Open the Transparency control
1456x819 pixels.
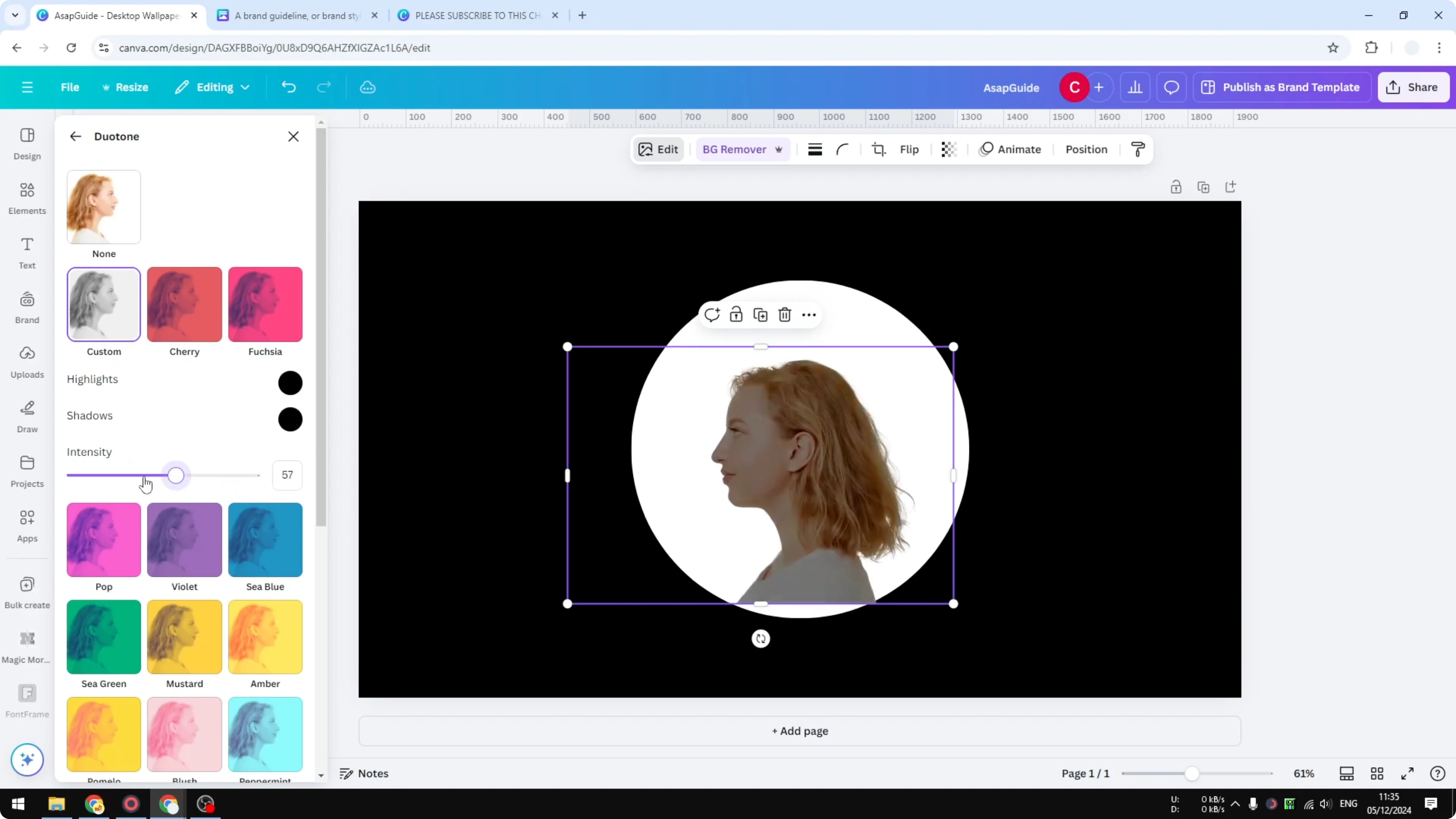(948, 149)
